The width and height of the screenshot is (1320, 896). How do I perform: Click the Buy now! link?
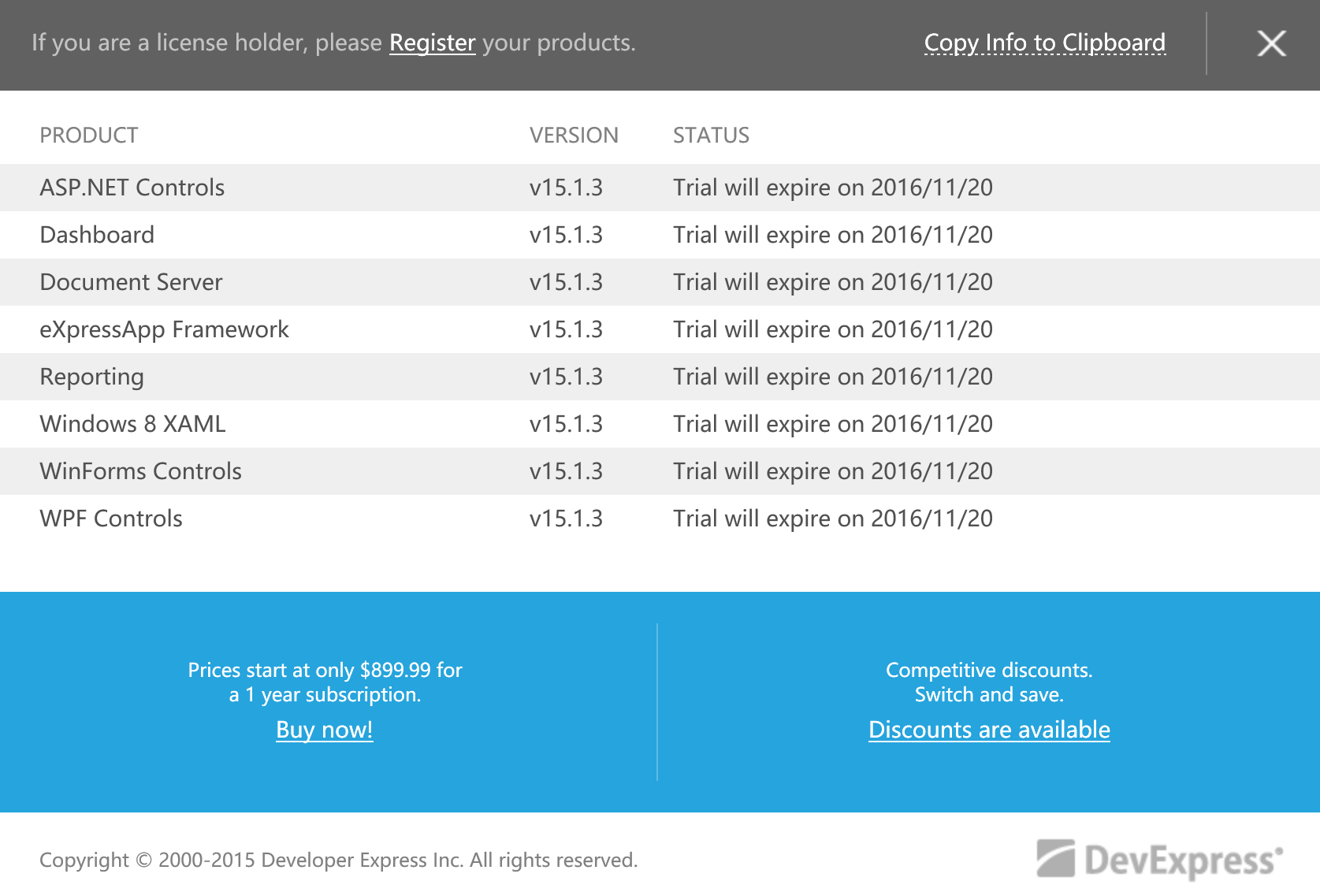(x=324, y=730)
